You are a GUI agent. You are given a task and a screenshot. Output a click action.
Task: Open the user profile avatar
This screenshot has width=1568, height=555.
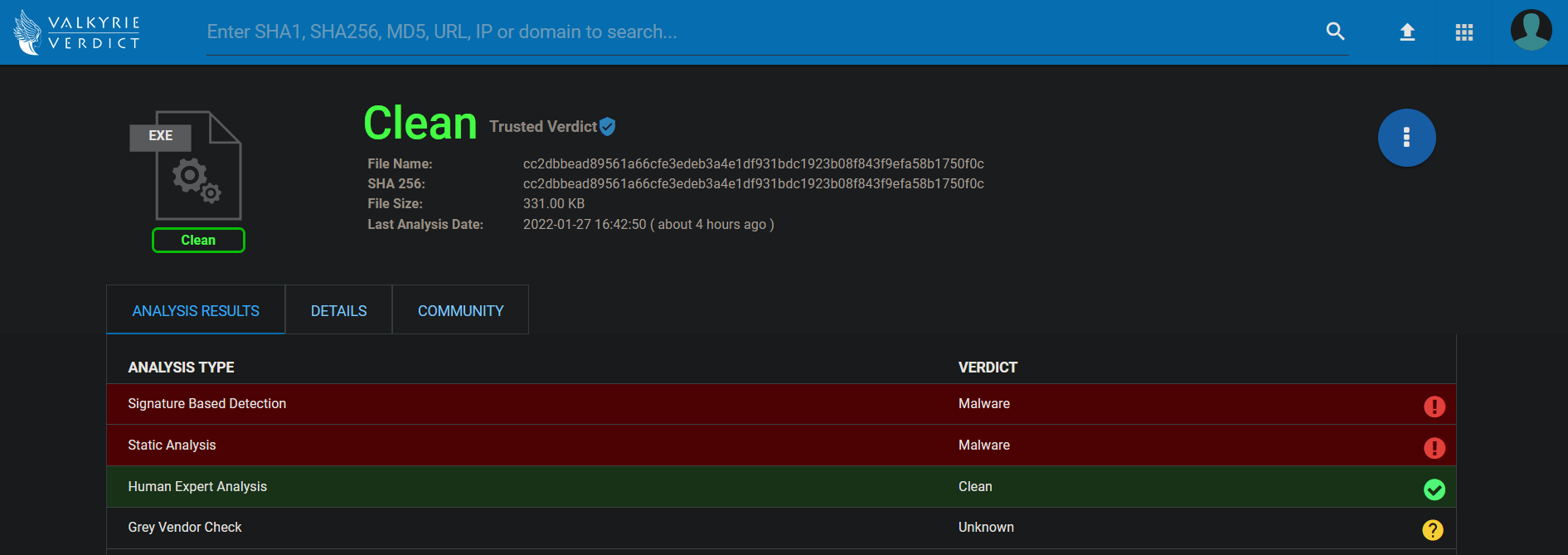[1531, 31]
